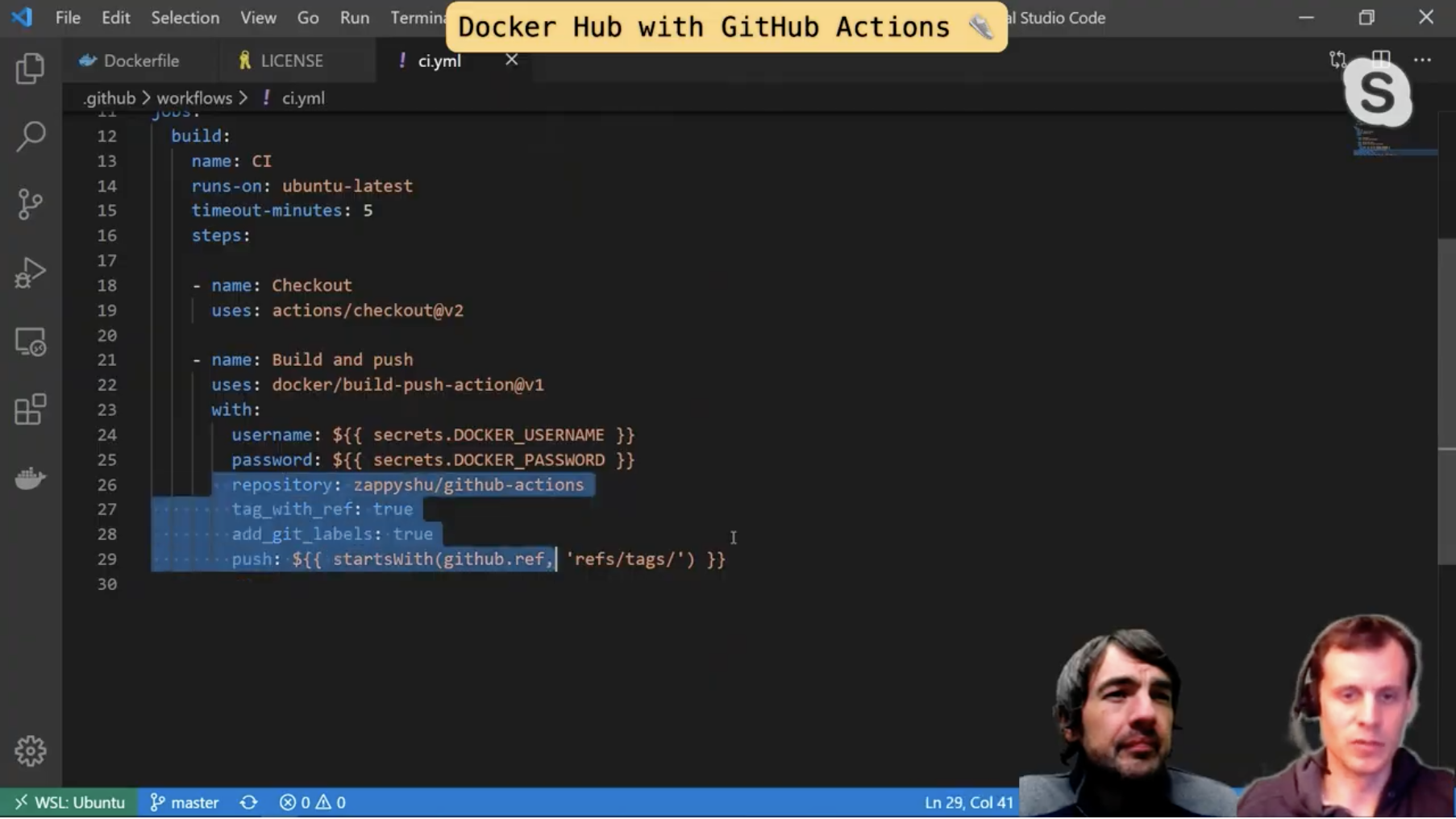
Task: Open the Extensions view
Action: tap(30, 409)
